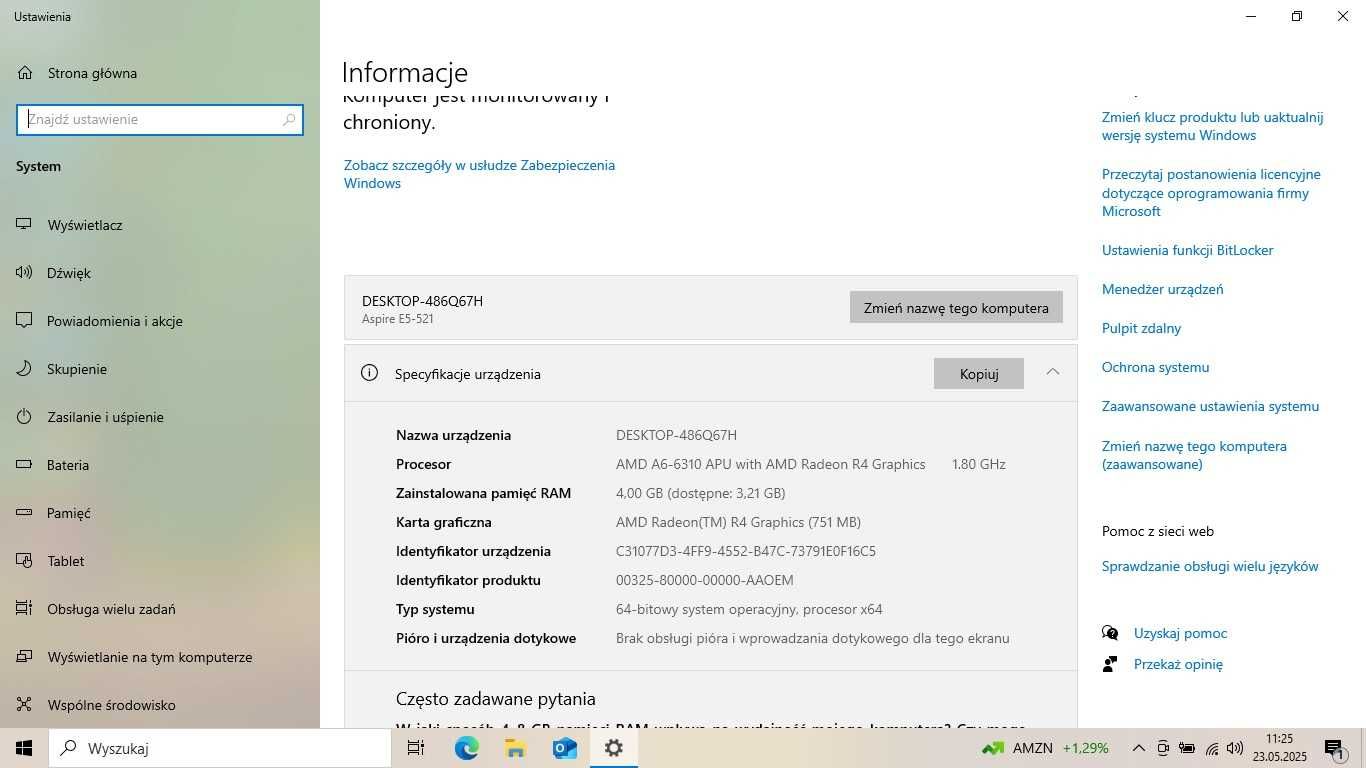Open File Explorer from the taskbar
This screenshot has width=1366, height=768.
click(x=515, y=748)
